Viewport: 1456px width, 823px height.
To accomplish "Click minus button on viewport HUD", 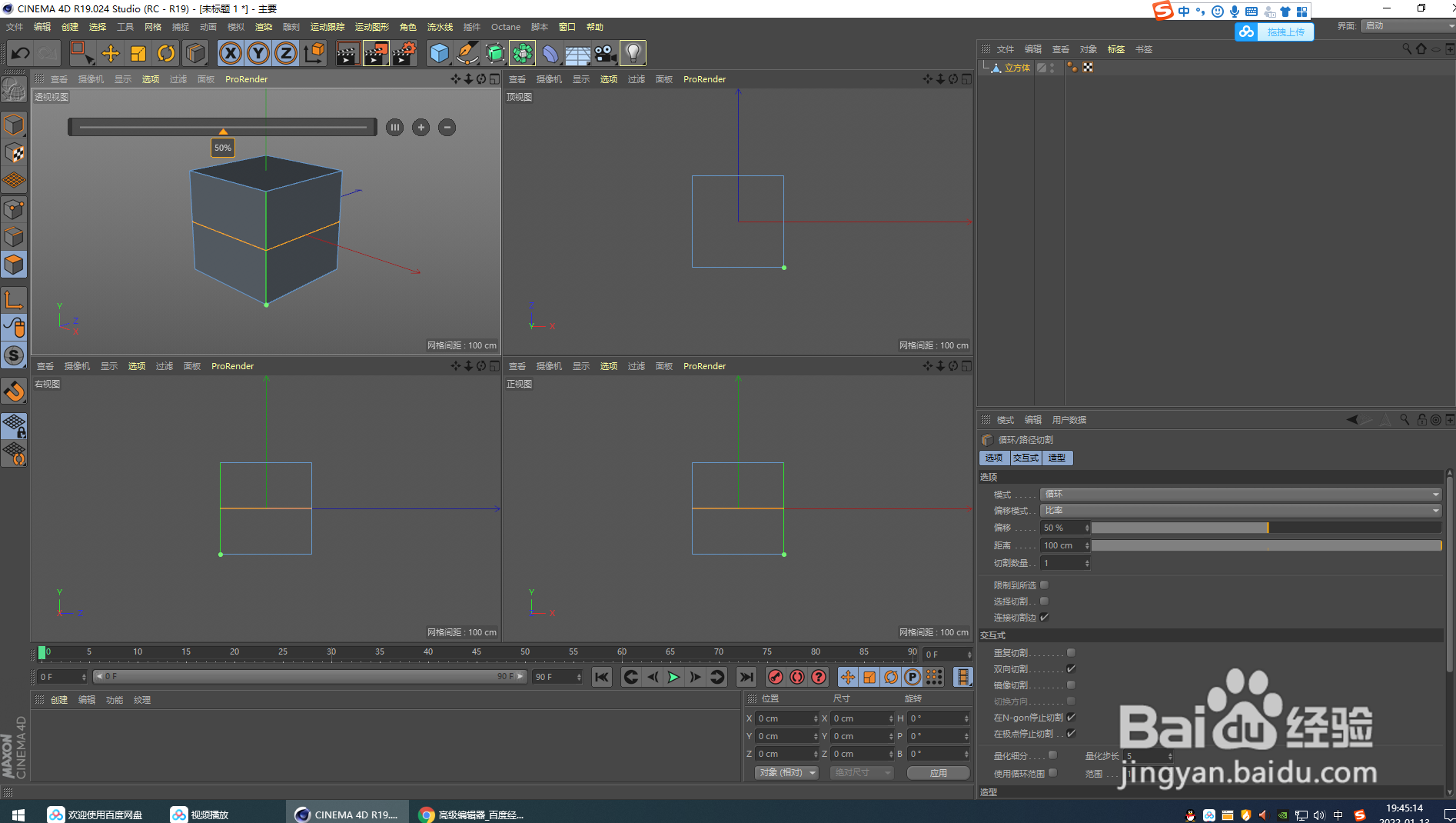I will coord(447,127).
